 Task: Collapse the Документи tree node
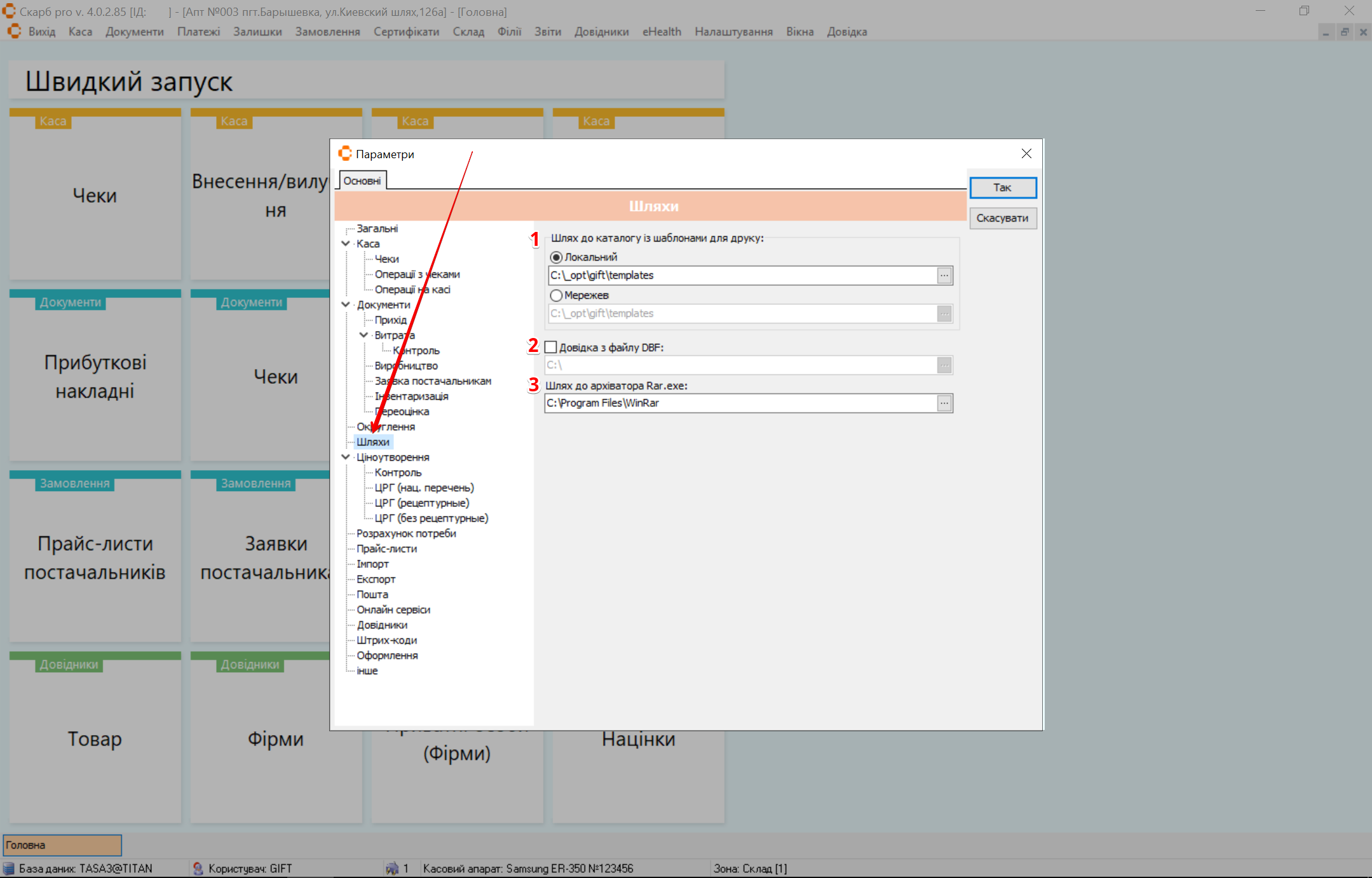346,305
